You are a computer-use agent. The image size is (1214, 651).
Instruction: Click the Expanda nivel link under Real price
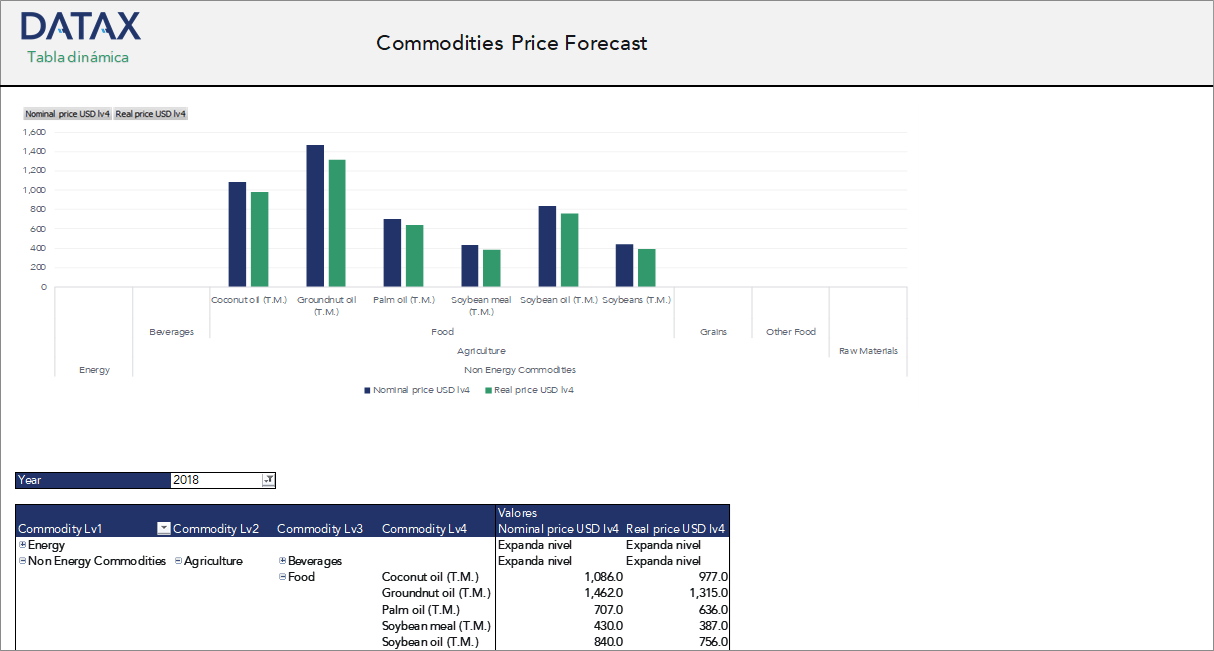663,544
